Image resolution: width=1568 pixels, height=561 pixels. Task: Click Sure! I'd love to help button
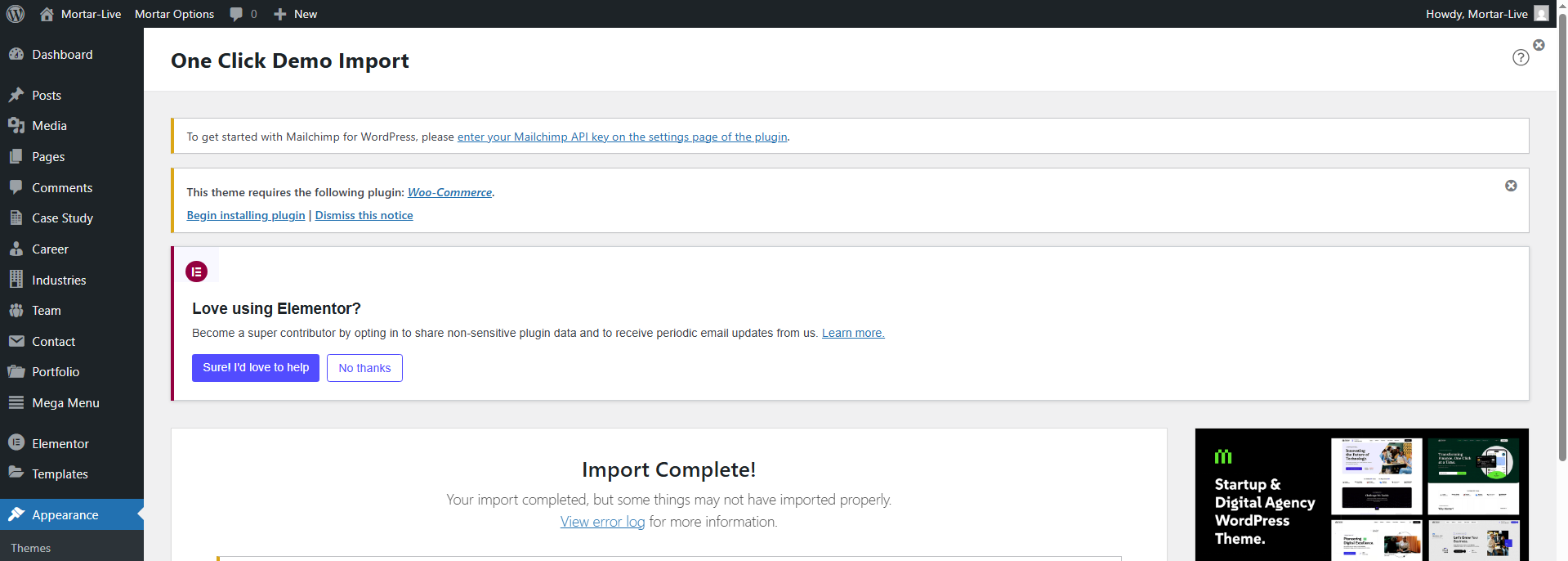coord(256,368)
